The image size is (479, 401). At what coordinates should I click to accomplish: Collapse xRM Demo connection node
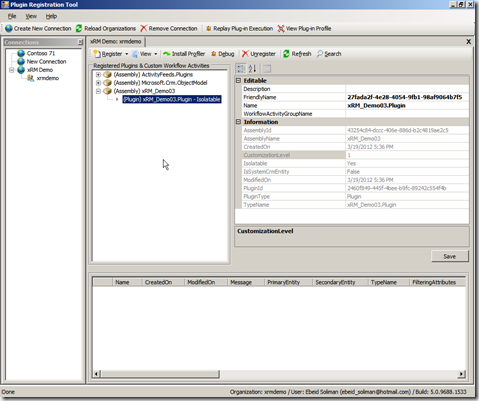(12, 70)
